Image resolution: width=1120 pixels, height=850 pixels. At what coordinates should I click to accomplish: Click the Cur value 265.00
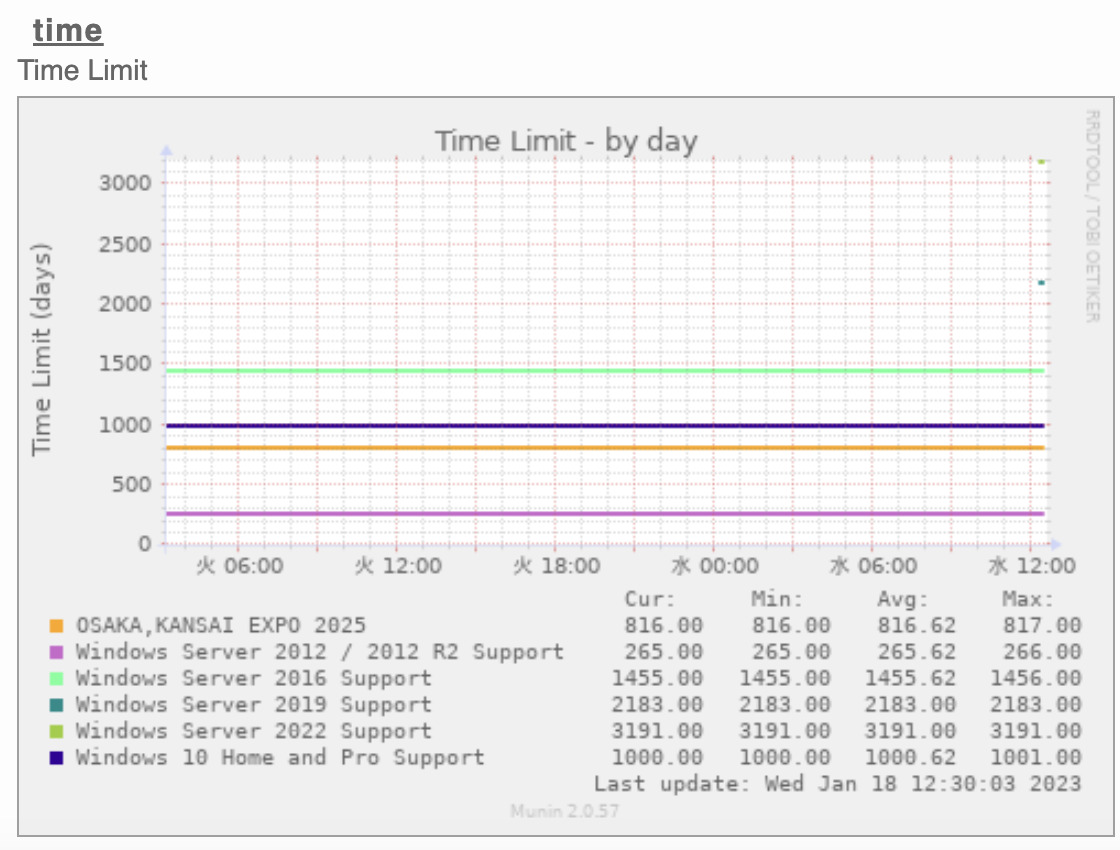click(664, 652)
